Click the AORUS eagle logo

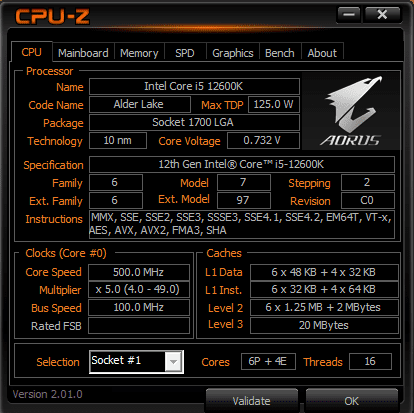tap(351, 111)
